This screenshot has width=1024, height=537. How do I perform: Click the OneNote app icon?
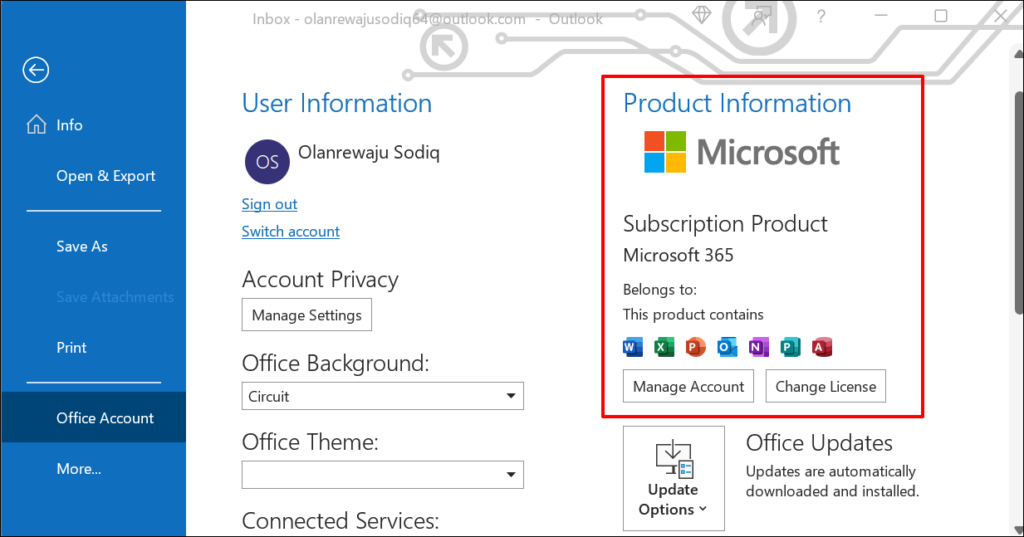coord(759,347)
